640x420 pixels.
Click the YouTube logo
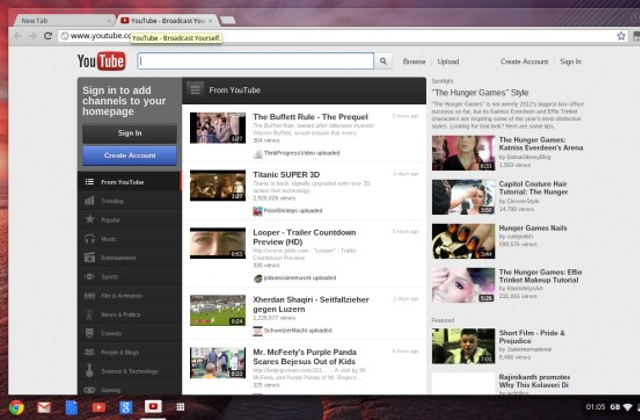(101, 61)
